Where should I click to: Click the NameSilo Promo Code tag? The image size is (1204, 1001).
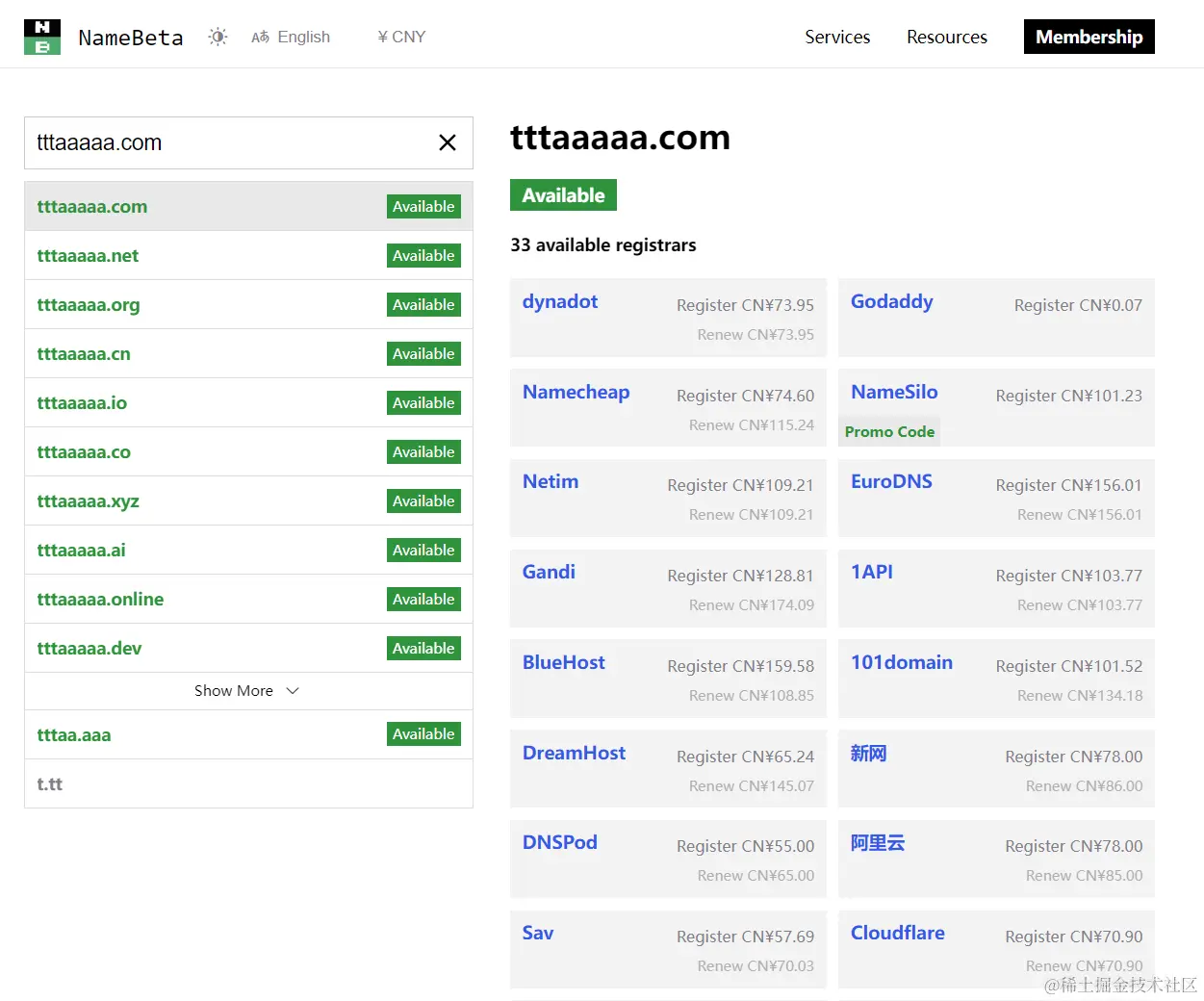[889, 431]
